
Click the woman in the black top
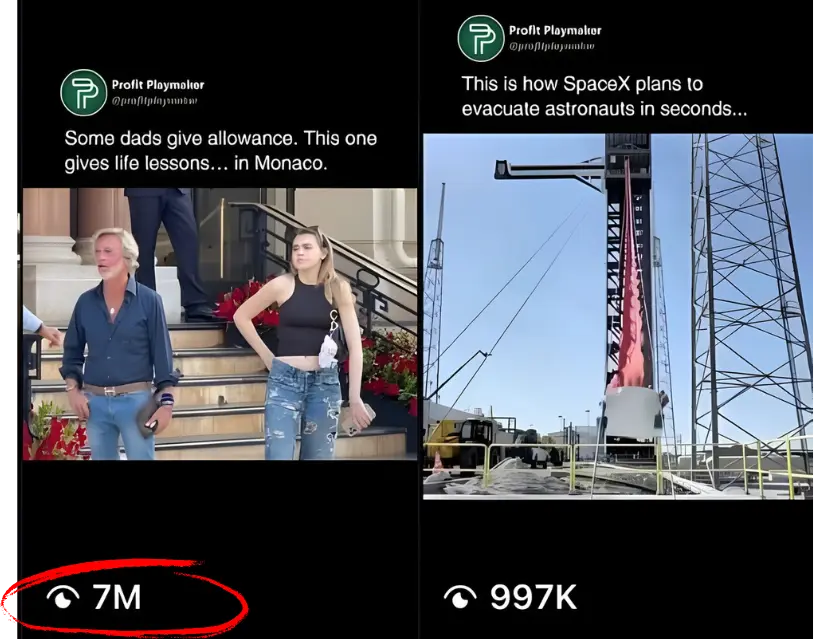(x=304, y=344)
